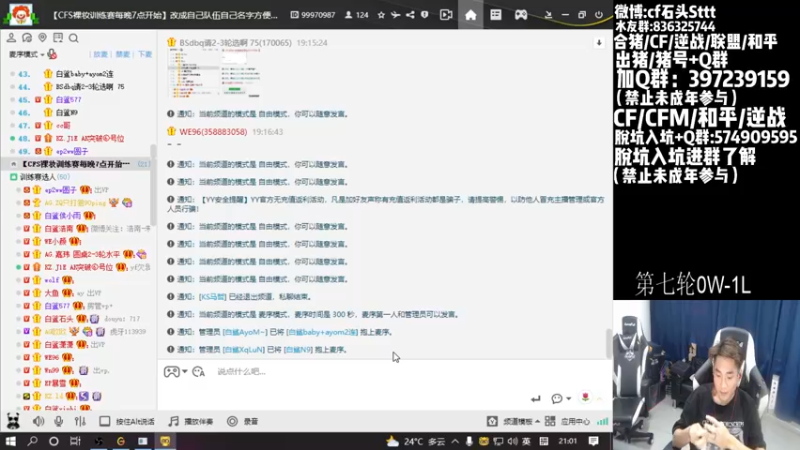
Task: Open the channel list panel icon beside home
Action: (495, 15)
